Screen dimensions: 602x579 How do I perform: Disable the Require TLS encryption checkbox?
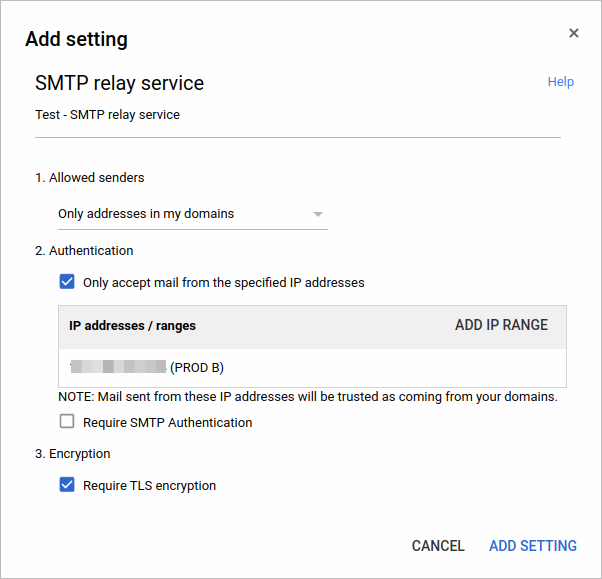click(x=67, y=486)
